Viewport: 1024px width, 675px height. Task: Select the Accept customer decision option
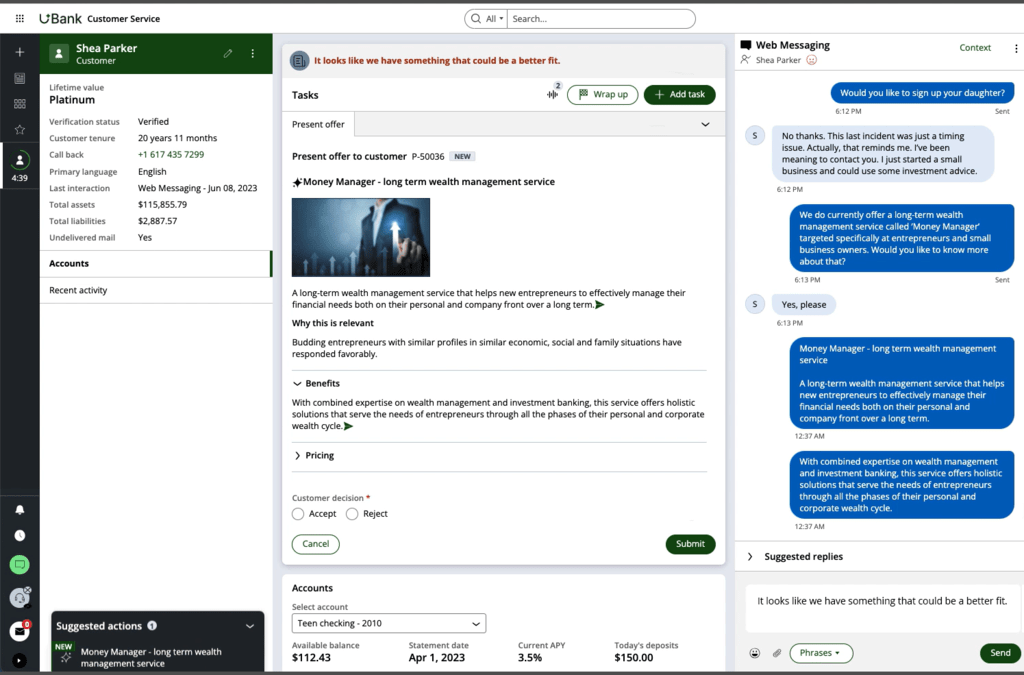[x=300, y=513]
